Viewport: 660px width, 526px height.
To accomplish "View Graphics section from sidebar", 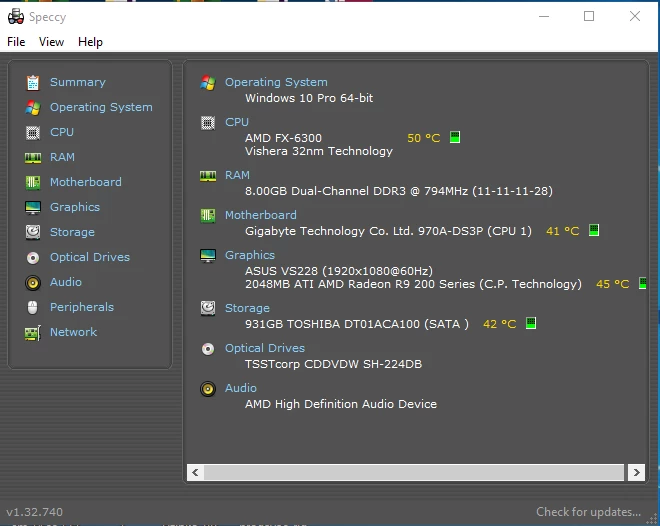I will [x=75, y=207].
